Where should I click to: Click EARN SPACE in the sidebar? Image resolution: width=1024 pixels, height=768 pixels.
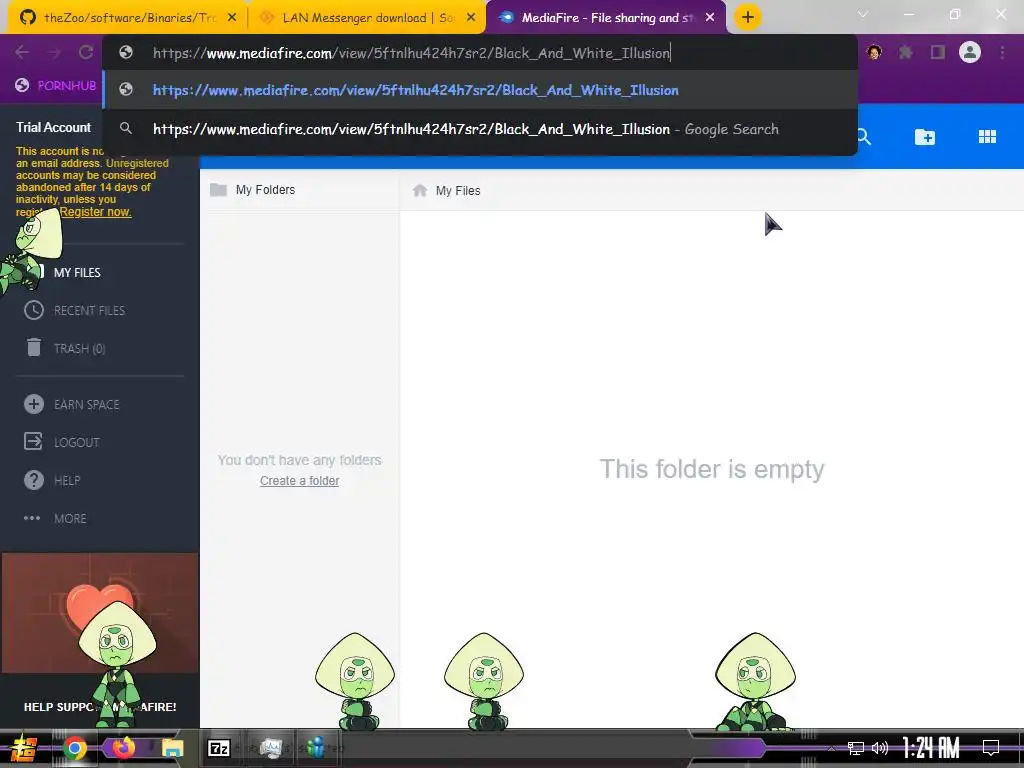tap(87, 405)
